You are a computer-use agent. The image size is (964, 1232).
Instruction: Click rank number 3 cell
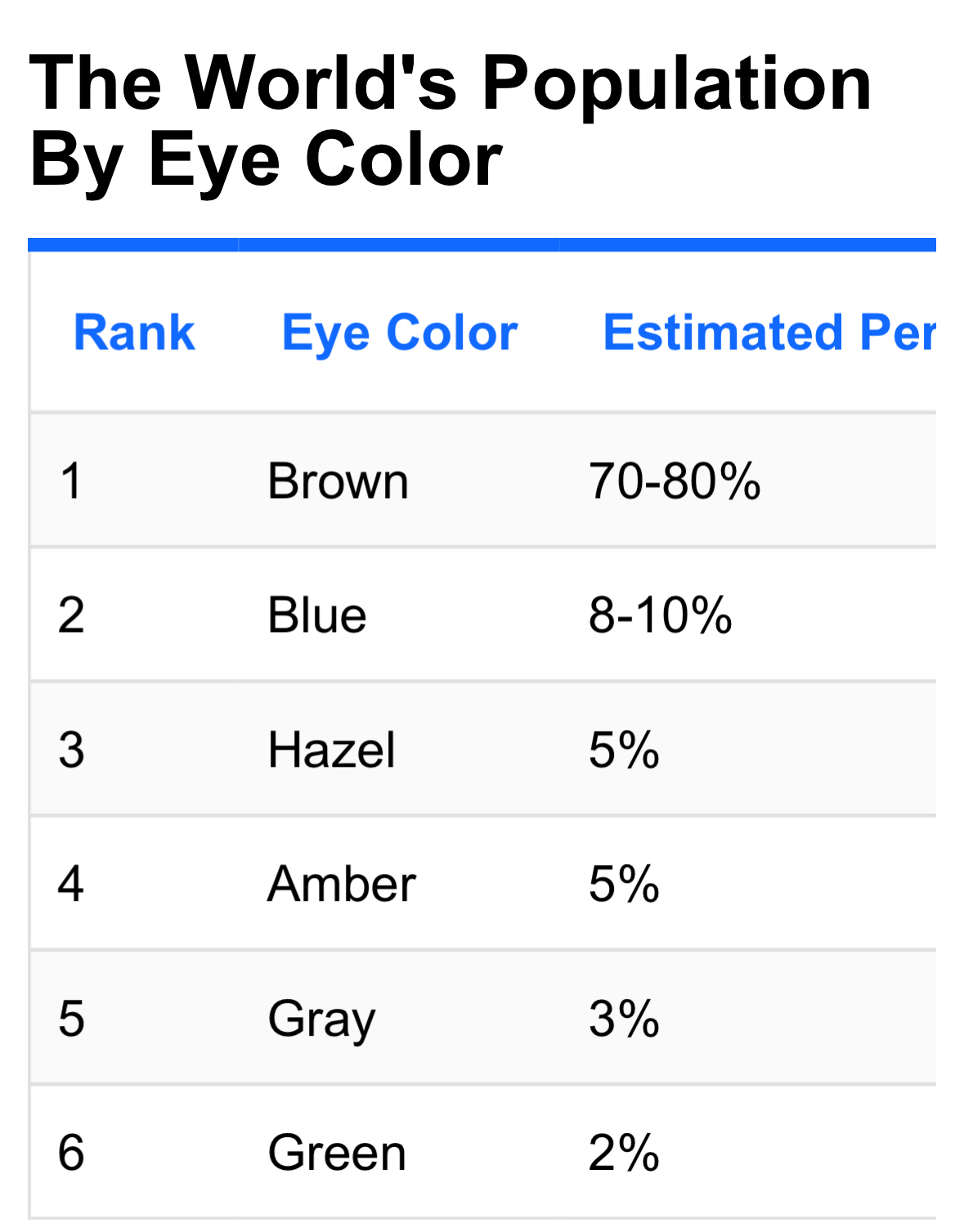[x=71, y=750]
